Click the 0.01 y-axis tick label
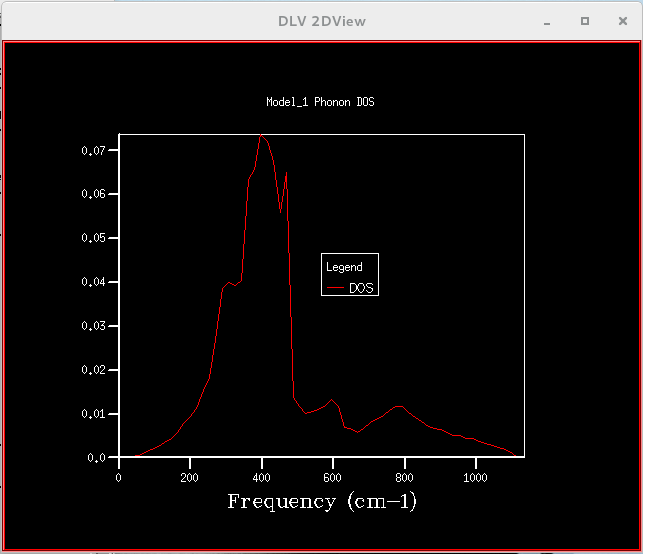This screenshot has height=556, width=645. [x=93, y=414]
